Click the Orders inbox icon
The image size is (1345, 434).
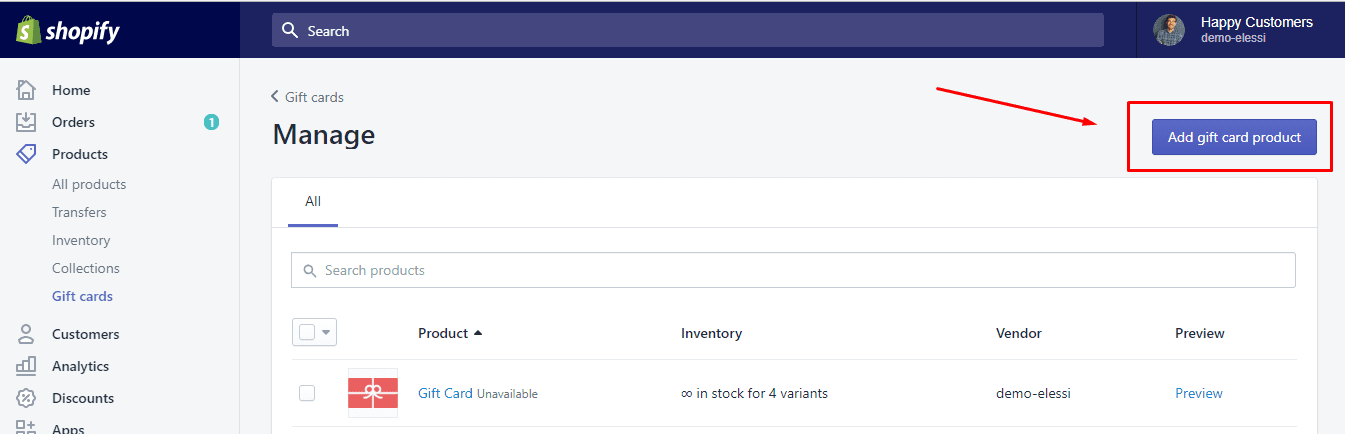tap(27, 122)
